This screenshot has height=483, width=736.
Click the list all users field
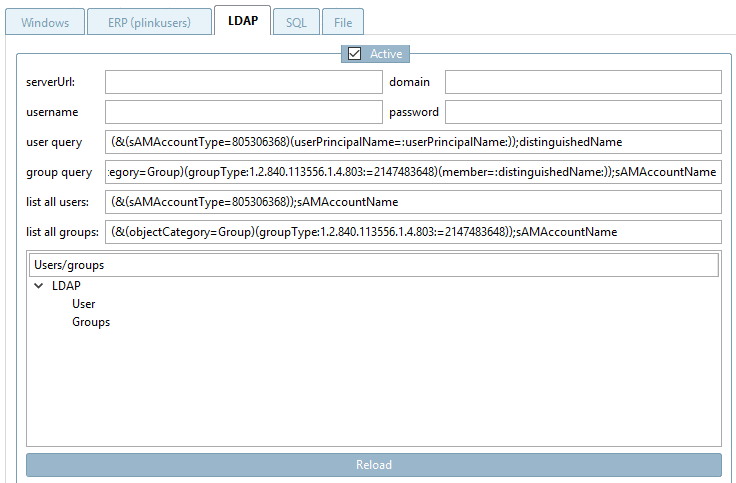pyautogui.click(x=413, y=202)
